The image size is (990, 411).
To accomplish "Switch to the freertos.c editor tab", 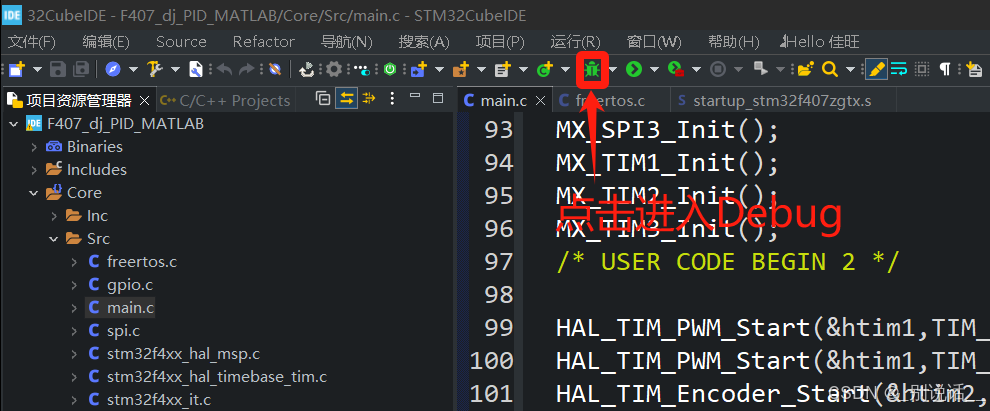I will pos(610,100).
